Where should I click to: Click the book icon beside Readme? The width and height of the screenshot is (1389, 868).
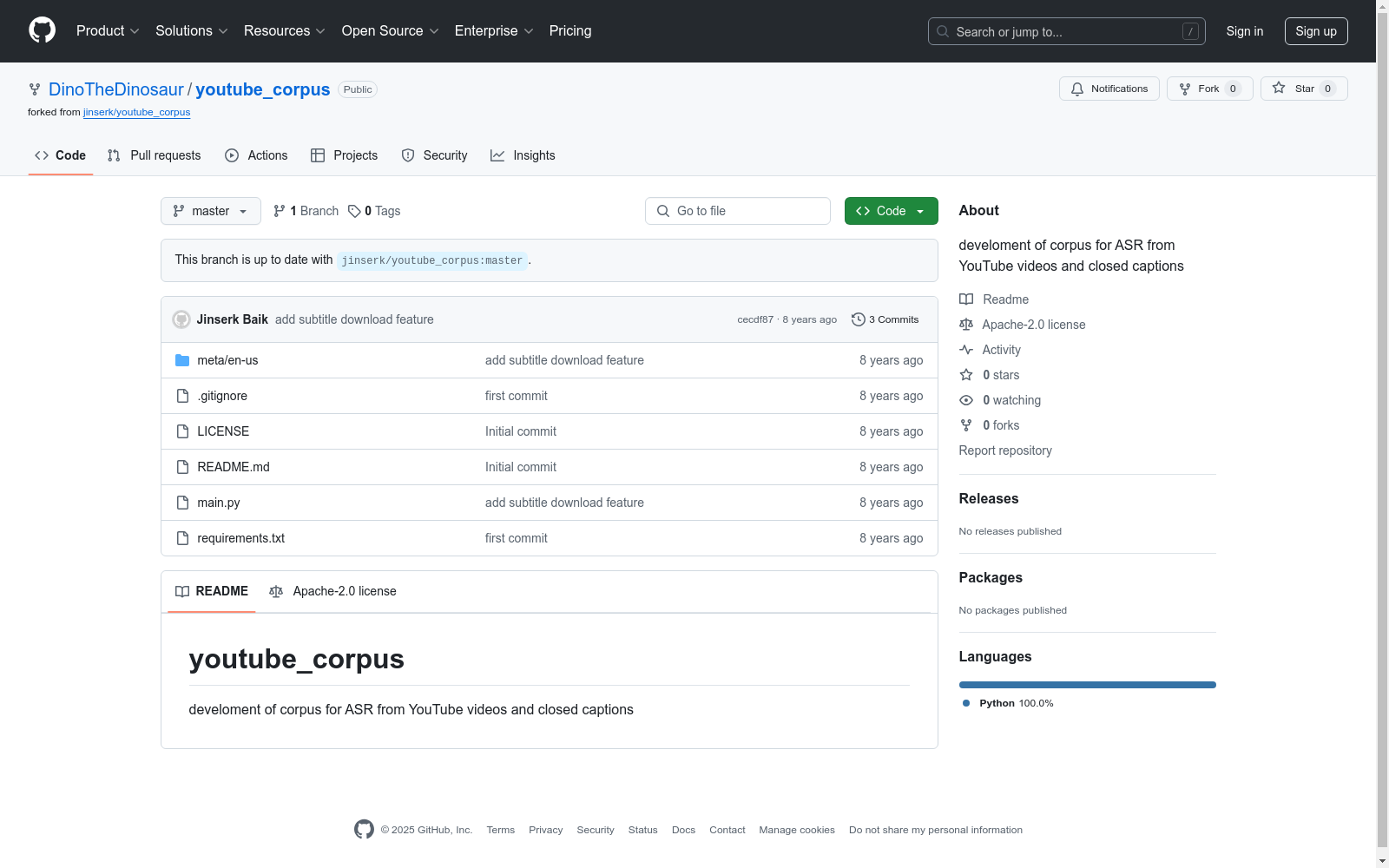966,299
